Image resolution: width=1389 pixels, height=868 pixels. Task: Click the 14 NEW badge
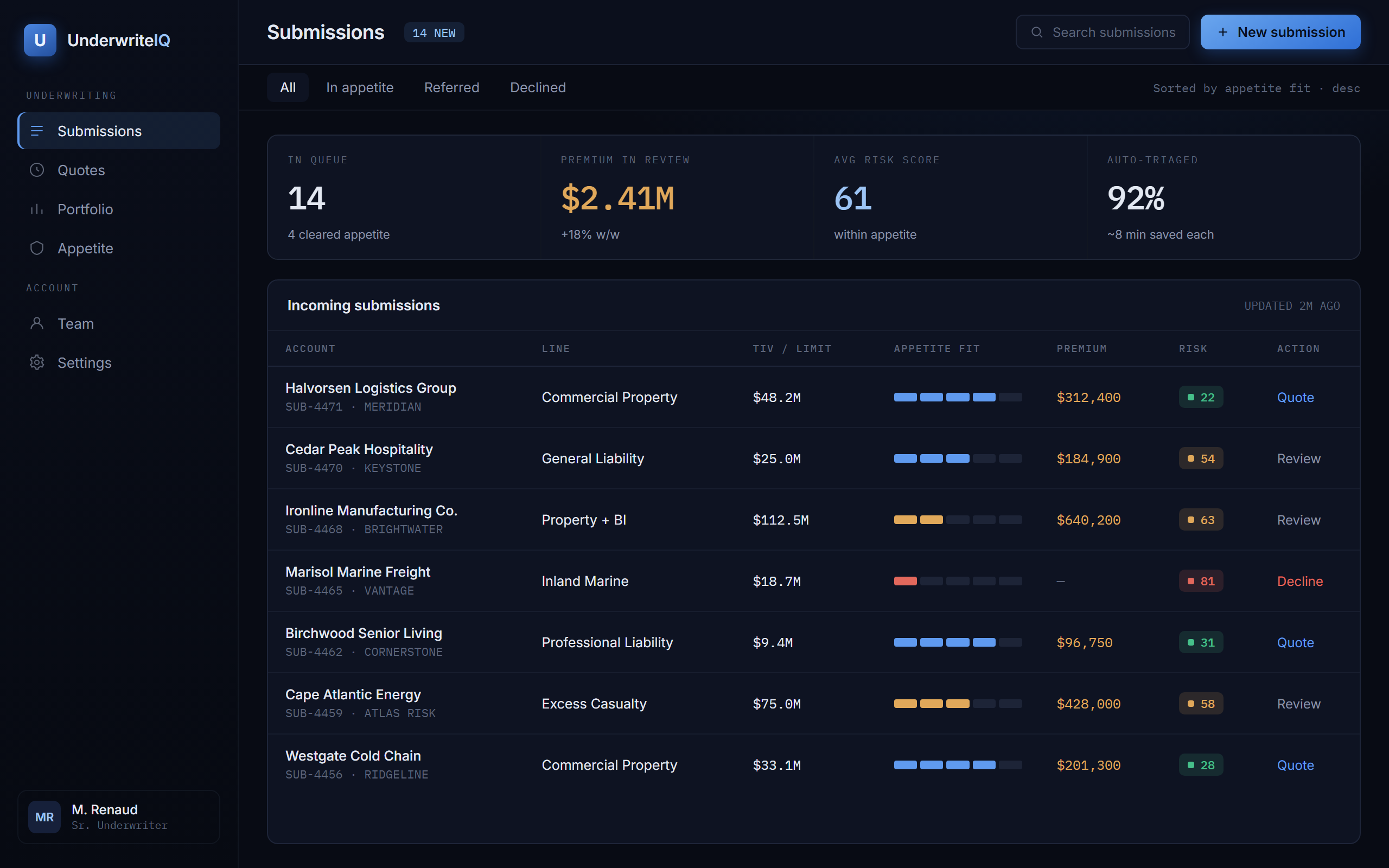434,33
